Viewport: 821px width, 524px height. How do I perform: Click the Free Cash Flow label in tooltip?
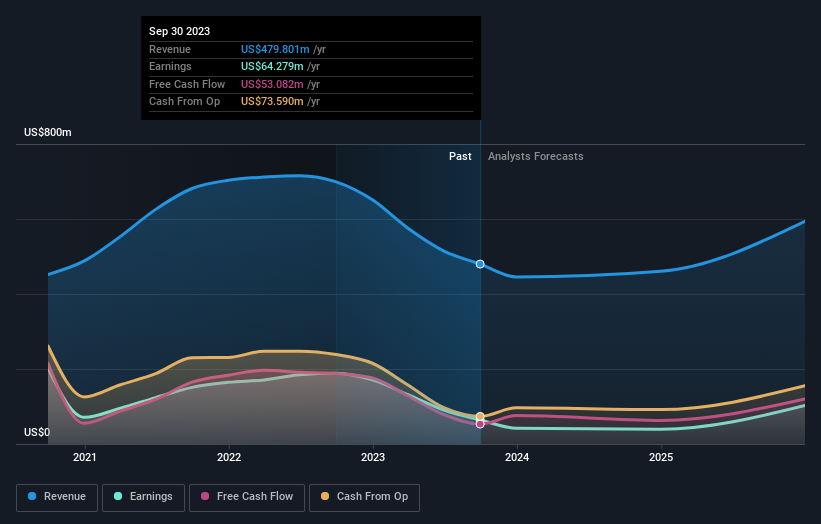(187, 84)
